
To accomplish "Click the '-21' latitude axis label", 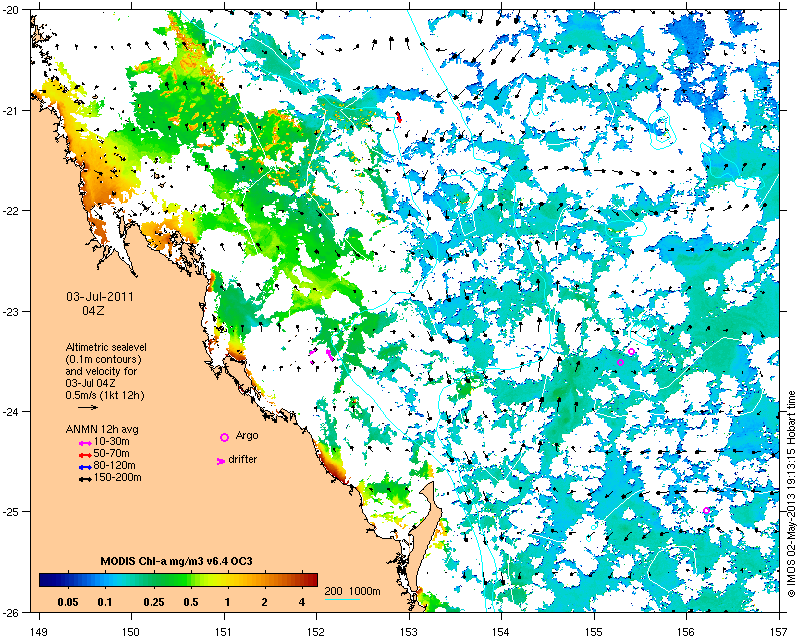I will [10, 111].
